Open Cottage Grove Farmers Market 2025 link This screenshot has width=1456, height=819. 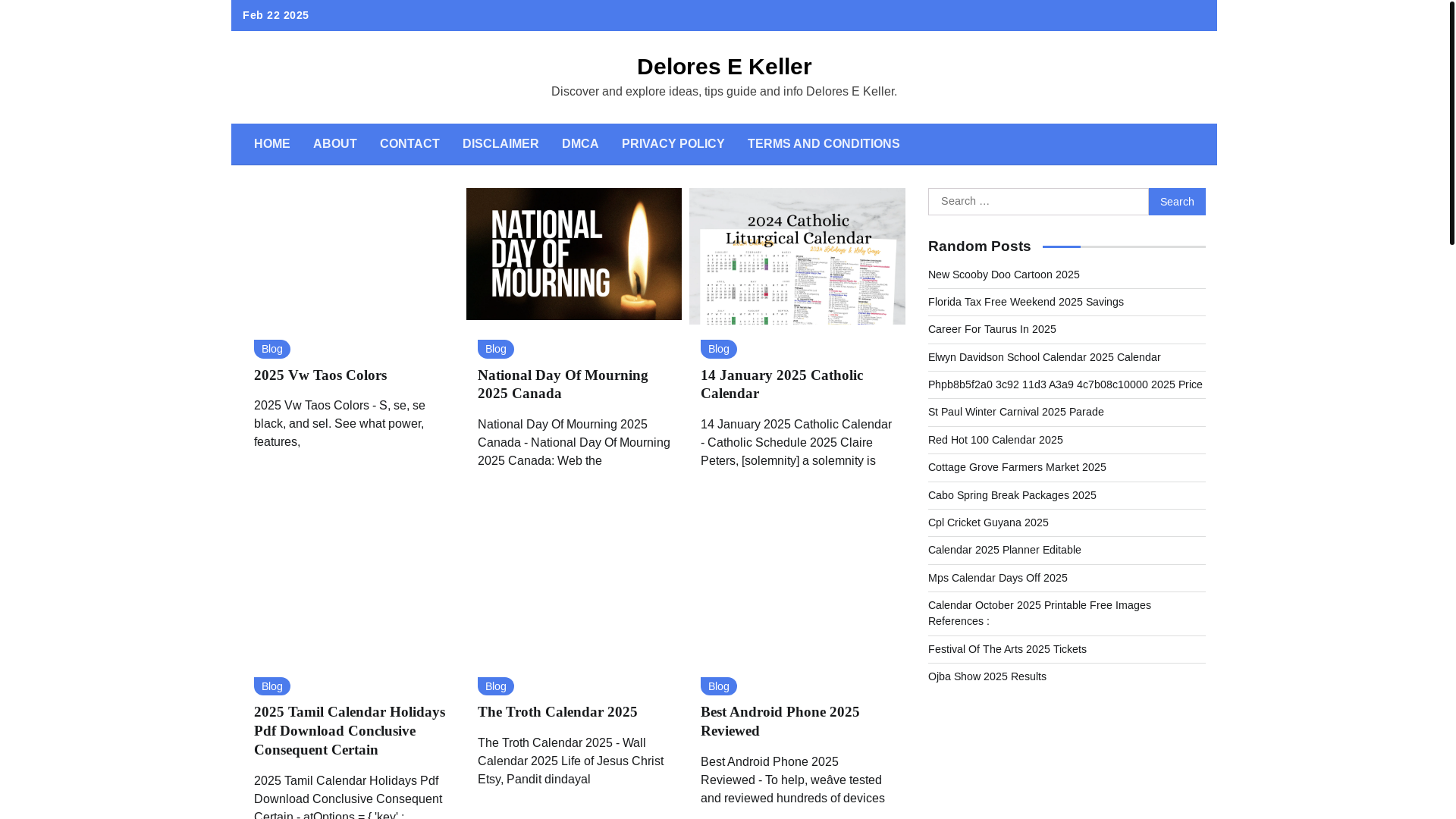coord(1017,467)
